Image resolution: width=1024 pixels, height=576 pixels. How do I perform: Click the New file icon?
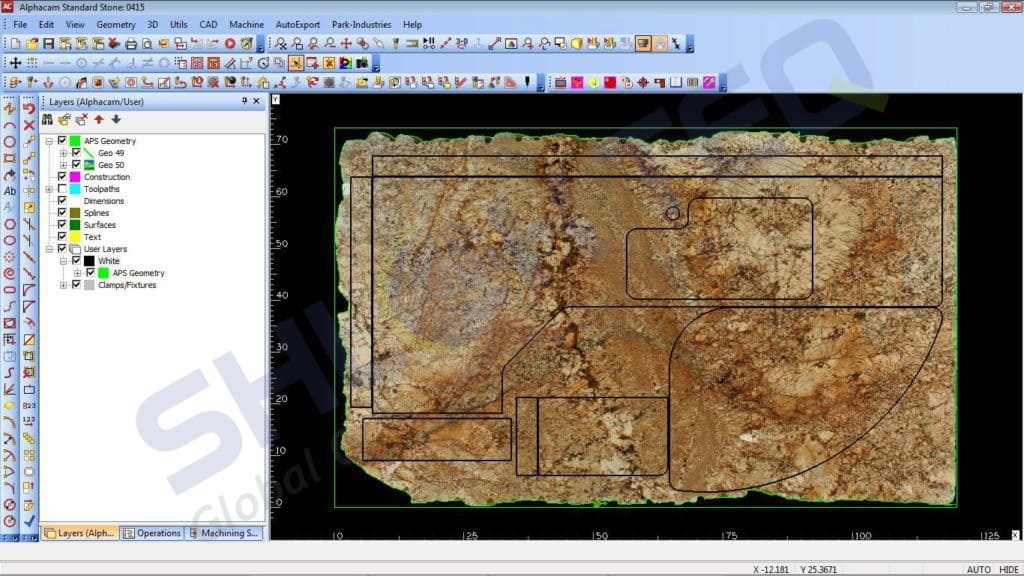tap(15, 44)
